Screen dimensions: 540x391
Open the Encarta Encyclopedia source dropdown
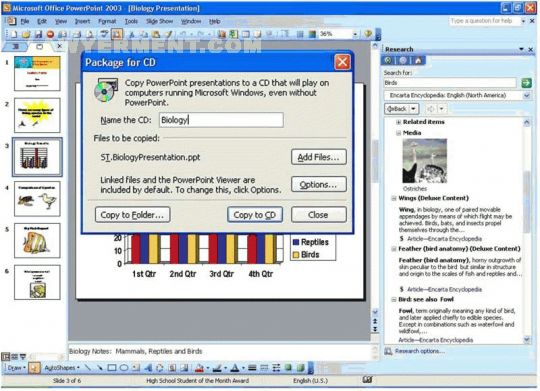[527, 95]
